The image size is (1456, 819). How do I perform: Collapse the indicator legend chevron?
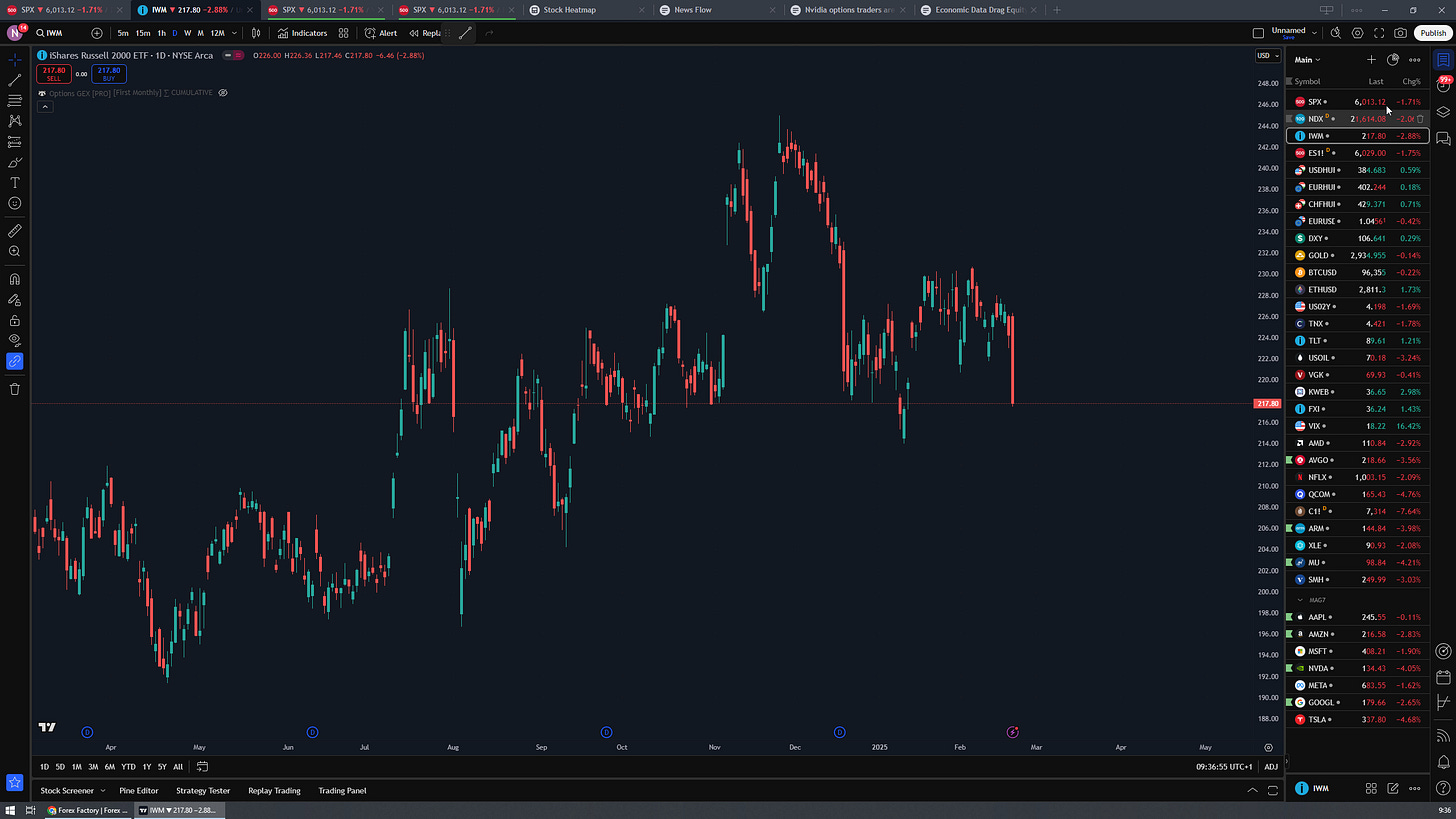tap(46, 107)
